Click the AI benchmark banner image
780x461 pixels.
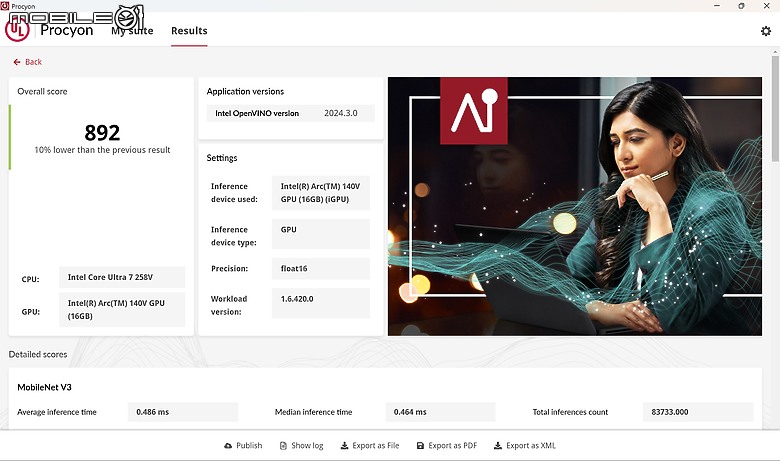(575, 206)
